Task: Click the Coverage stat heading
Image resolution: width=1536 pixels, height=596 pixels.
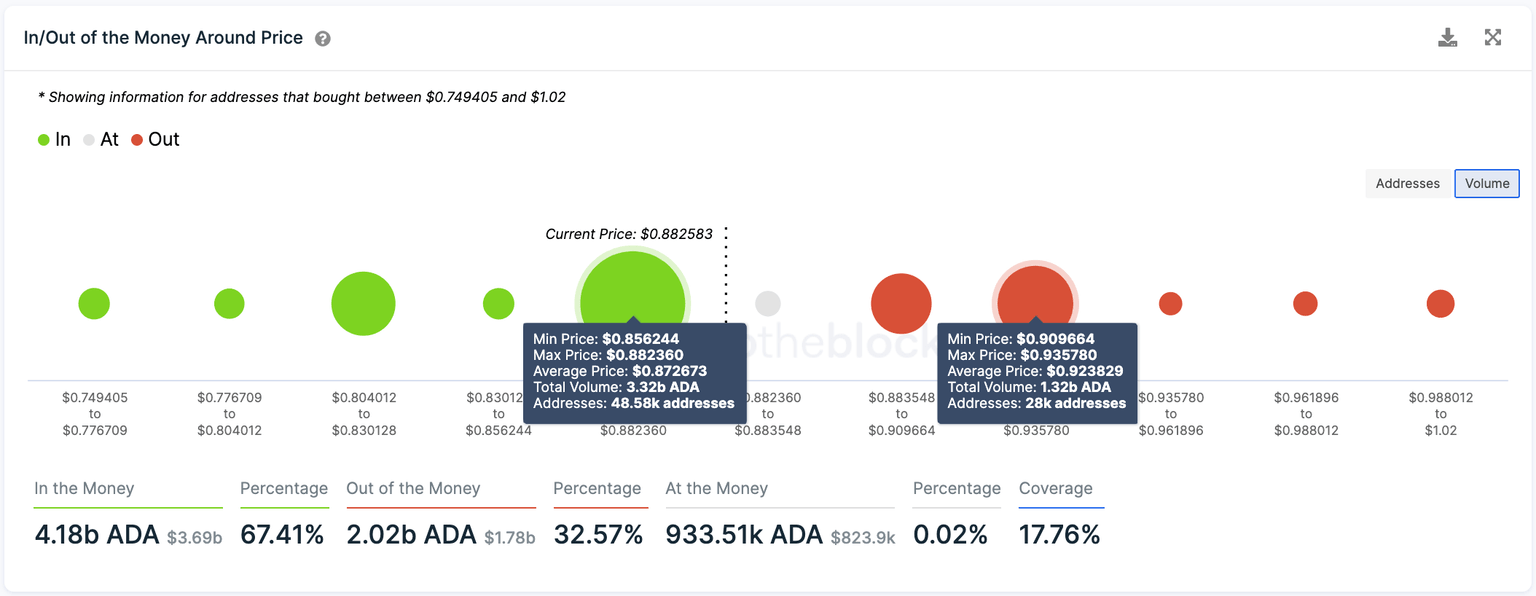Action: pos(1055,489)
